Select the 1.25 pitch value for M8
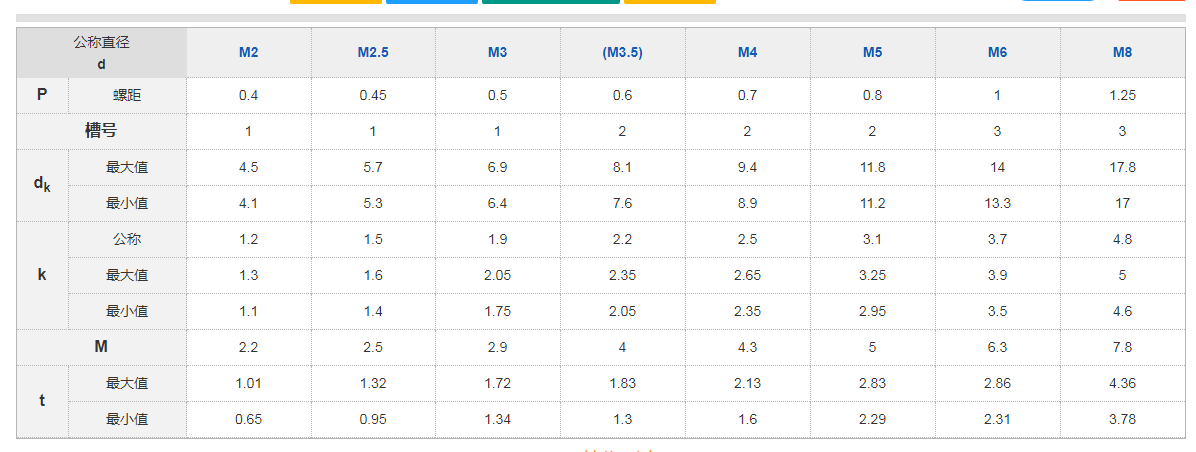Image resolution: width=1196 pixels, height=452 pixels. (x=1122, y=96)
